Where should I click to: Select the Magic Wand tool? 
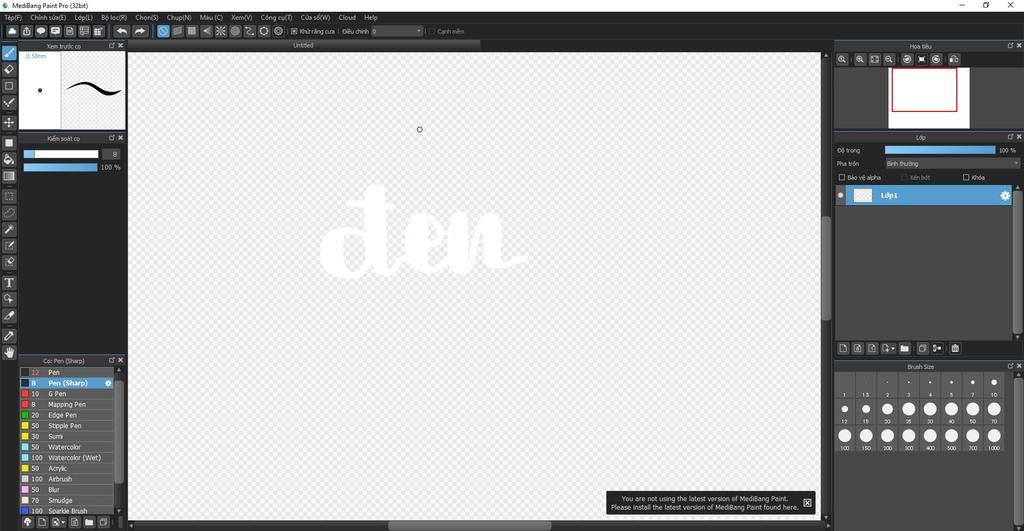[9, 229]
